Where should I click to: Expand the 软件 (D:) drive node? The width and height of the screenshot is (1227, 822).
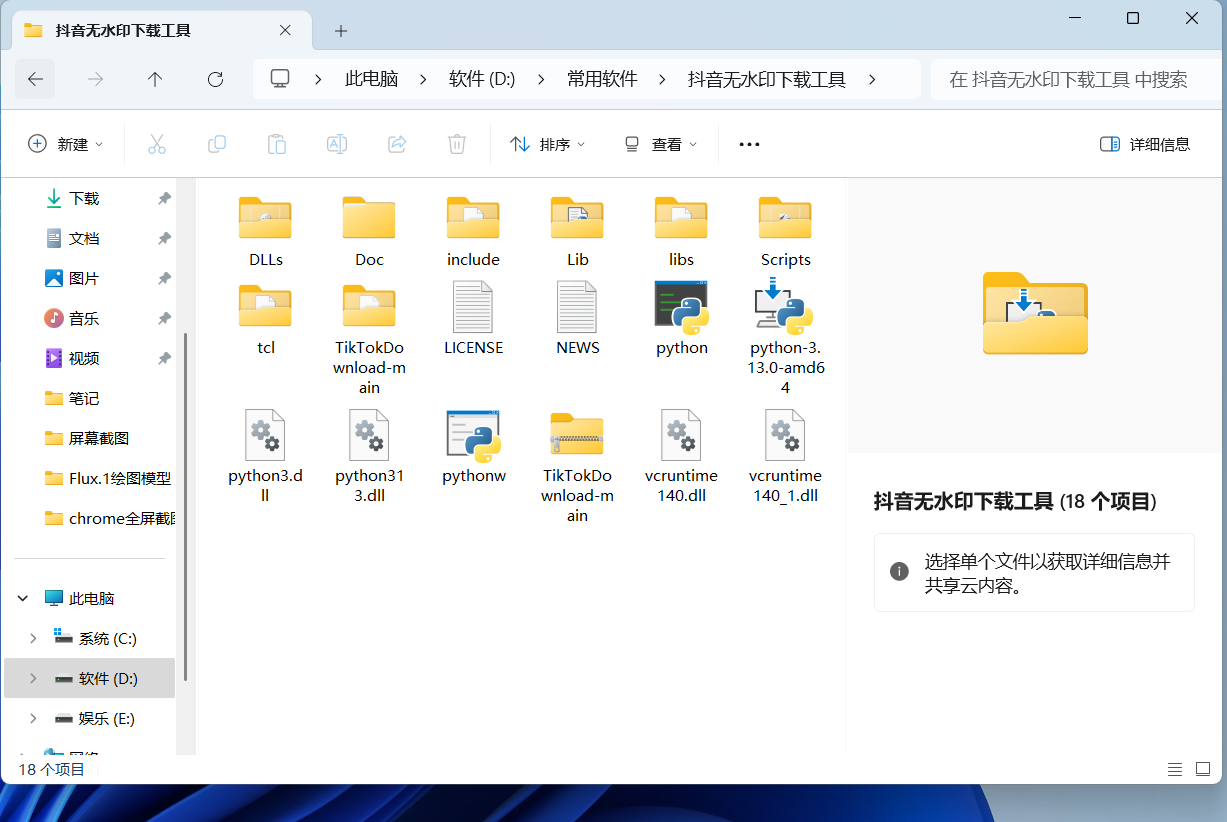pos(33,679)
